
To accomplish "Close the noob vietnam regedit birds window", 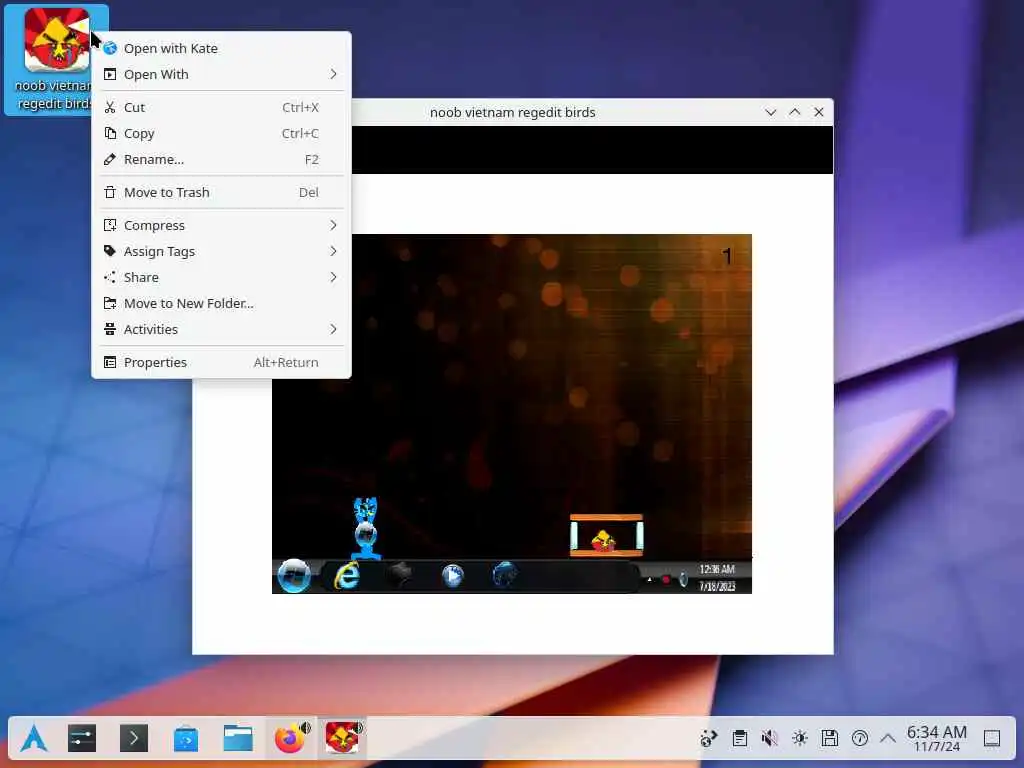I will coord(819,112).
